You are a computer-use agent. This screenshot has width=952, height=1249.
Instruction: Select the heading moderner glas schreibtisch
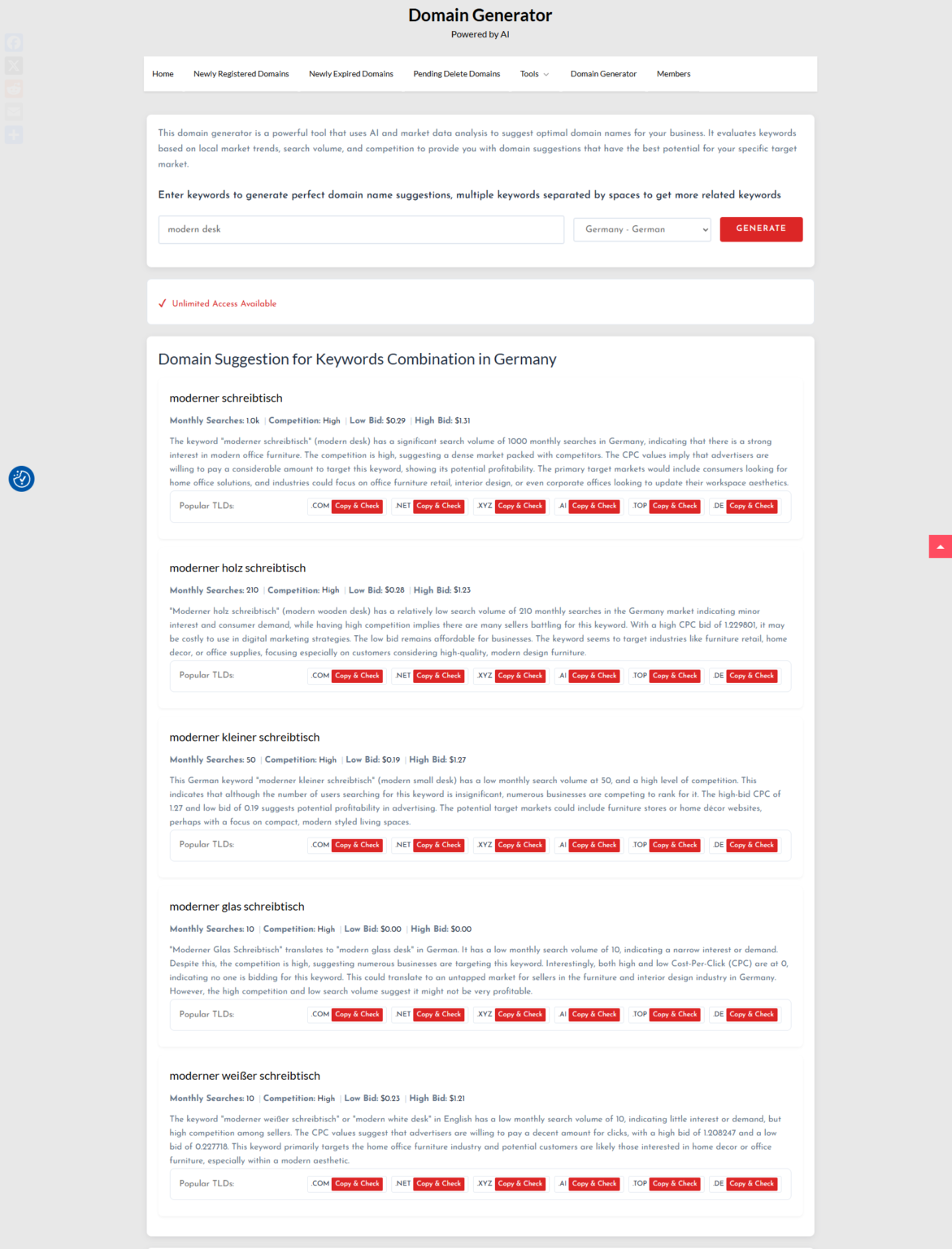pyautogui.click(x=237, y=907)
